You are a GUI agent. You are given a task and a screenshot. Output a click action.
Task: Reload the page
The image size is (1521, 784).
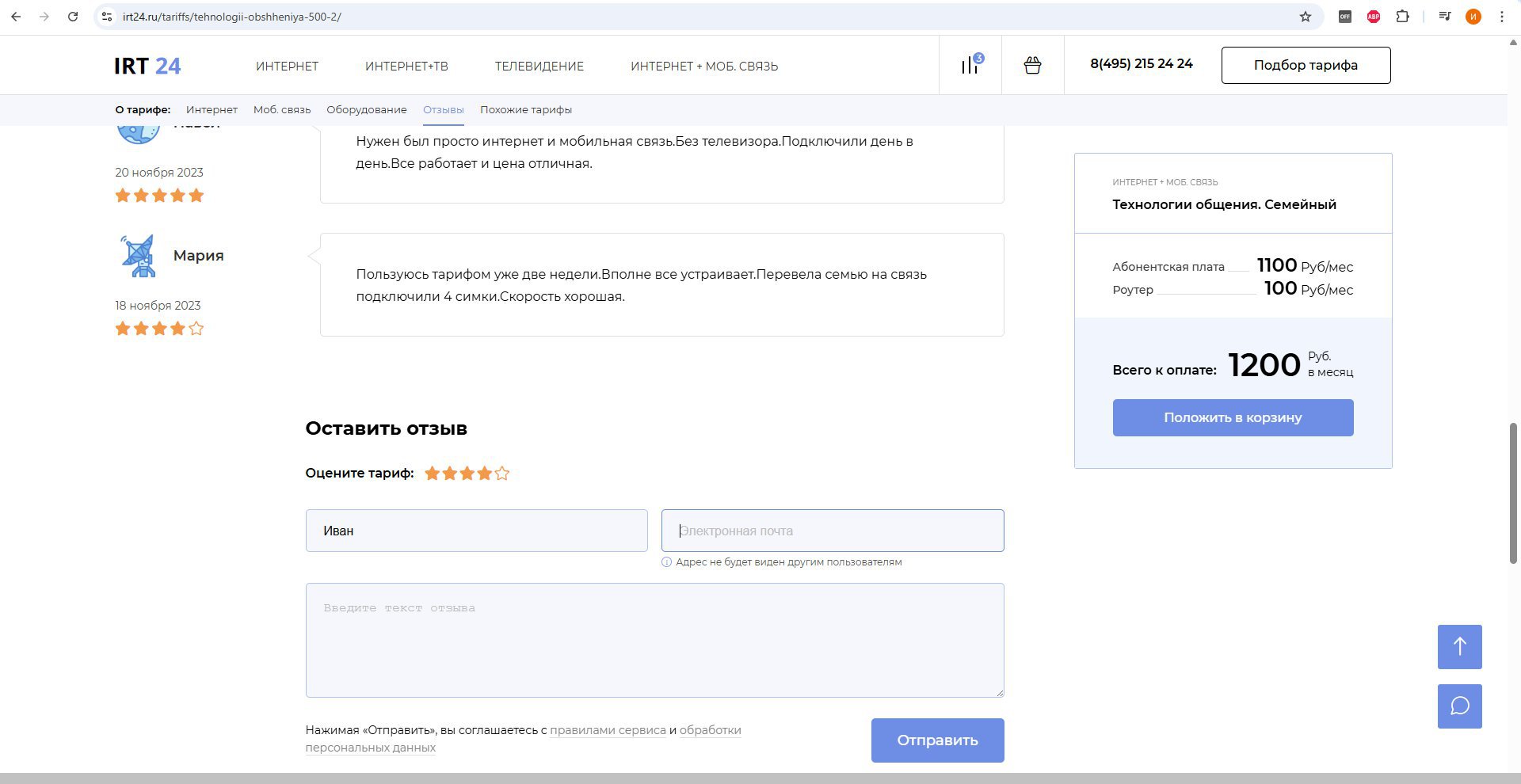pos(73,17)
